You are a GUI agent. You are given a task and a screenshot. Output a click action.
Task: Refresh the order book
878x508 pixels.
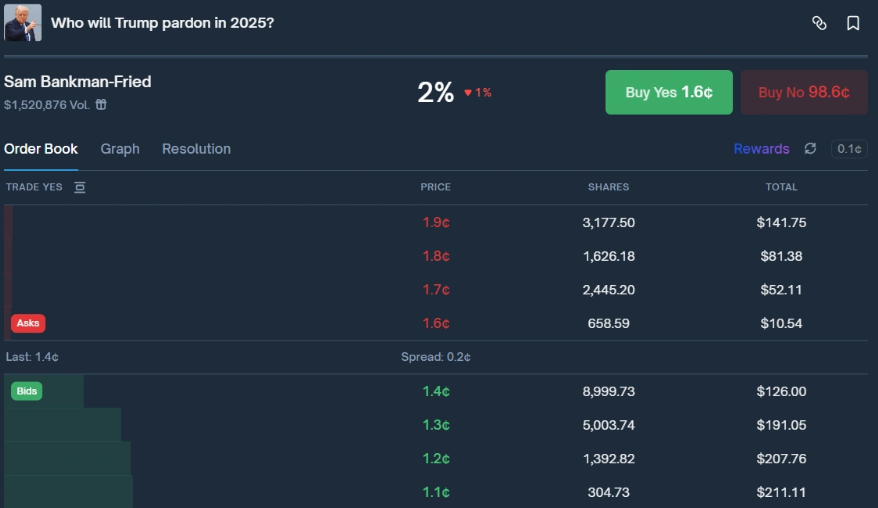[x=810, y=149]
